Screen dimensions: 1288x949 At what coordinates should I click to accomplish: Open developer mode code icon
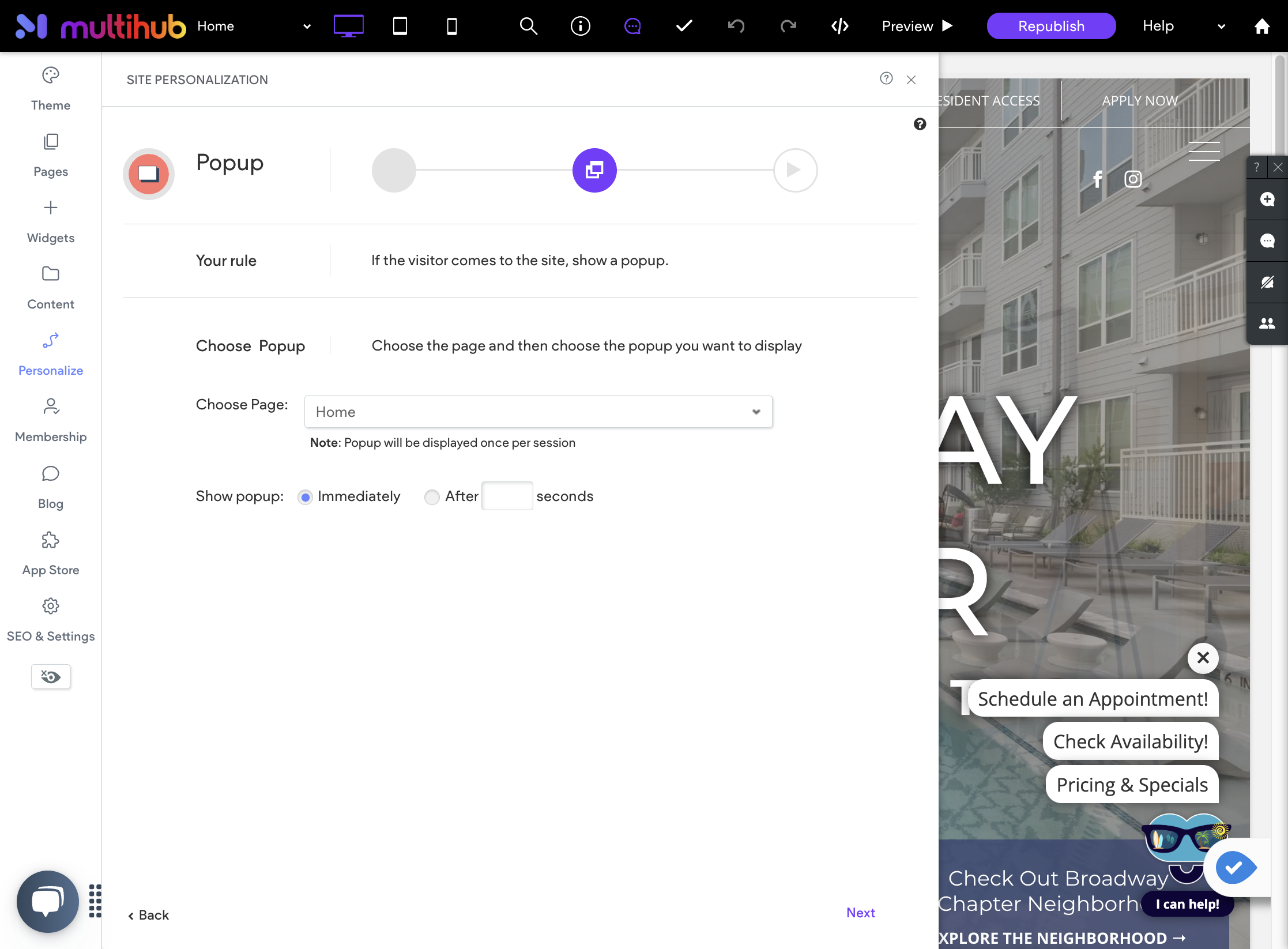point(840,26)
